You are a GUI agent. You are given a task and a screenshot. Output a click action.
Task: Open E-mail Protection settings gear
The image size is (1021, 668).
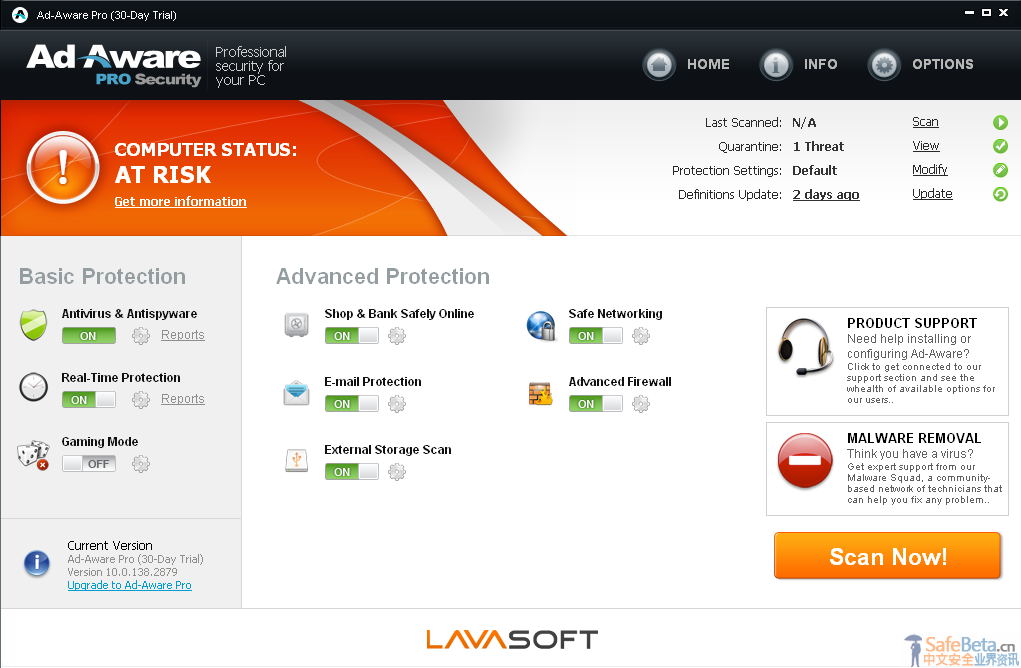tap(397, 404)
